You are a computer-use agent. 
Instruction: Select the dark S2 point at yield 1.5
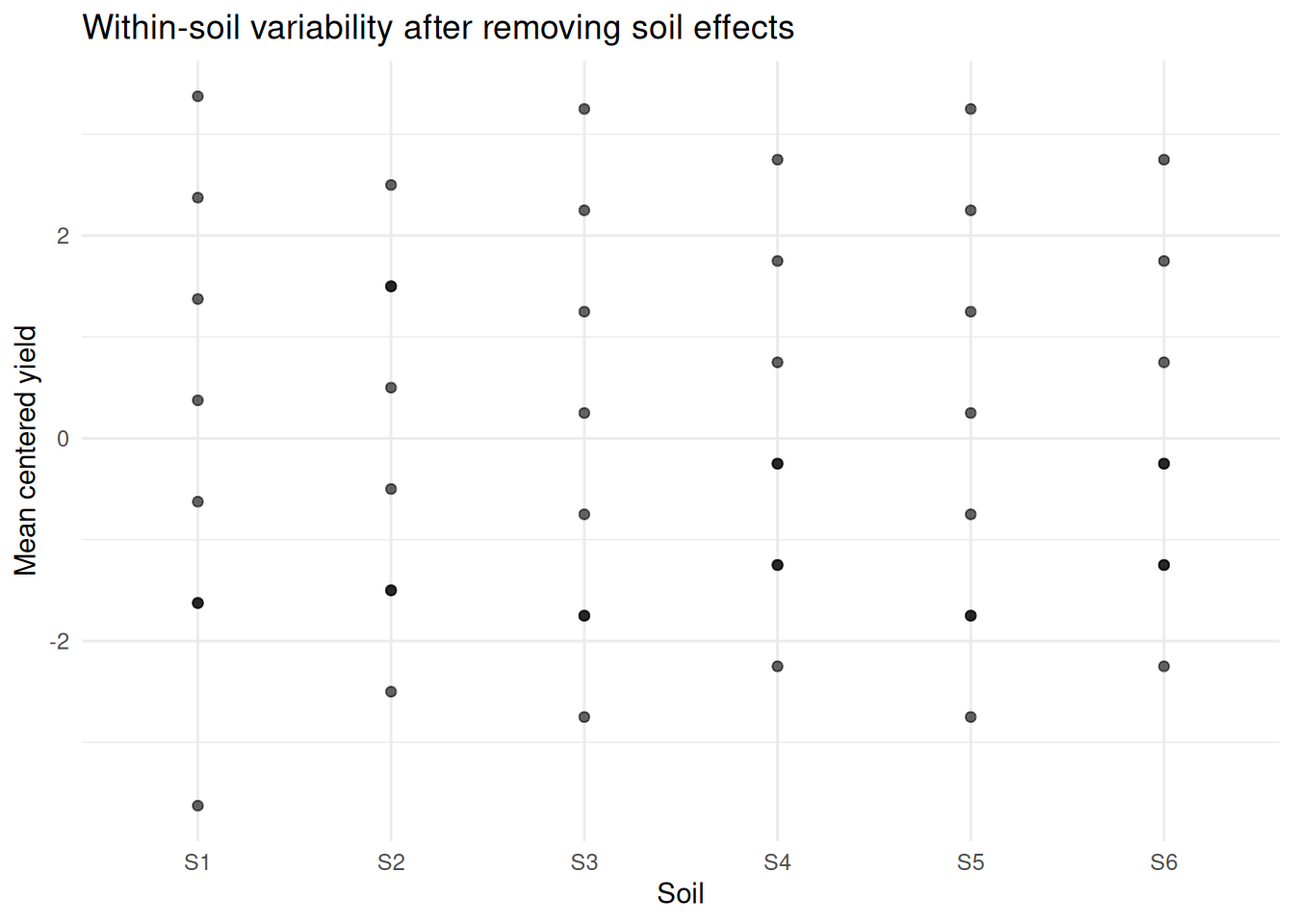(391, 287)
